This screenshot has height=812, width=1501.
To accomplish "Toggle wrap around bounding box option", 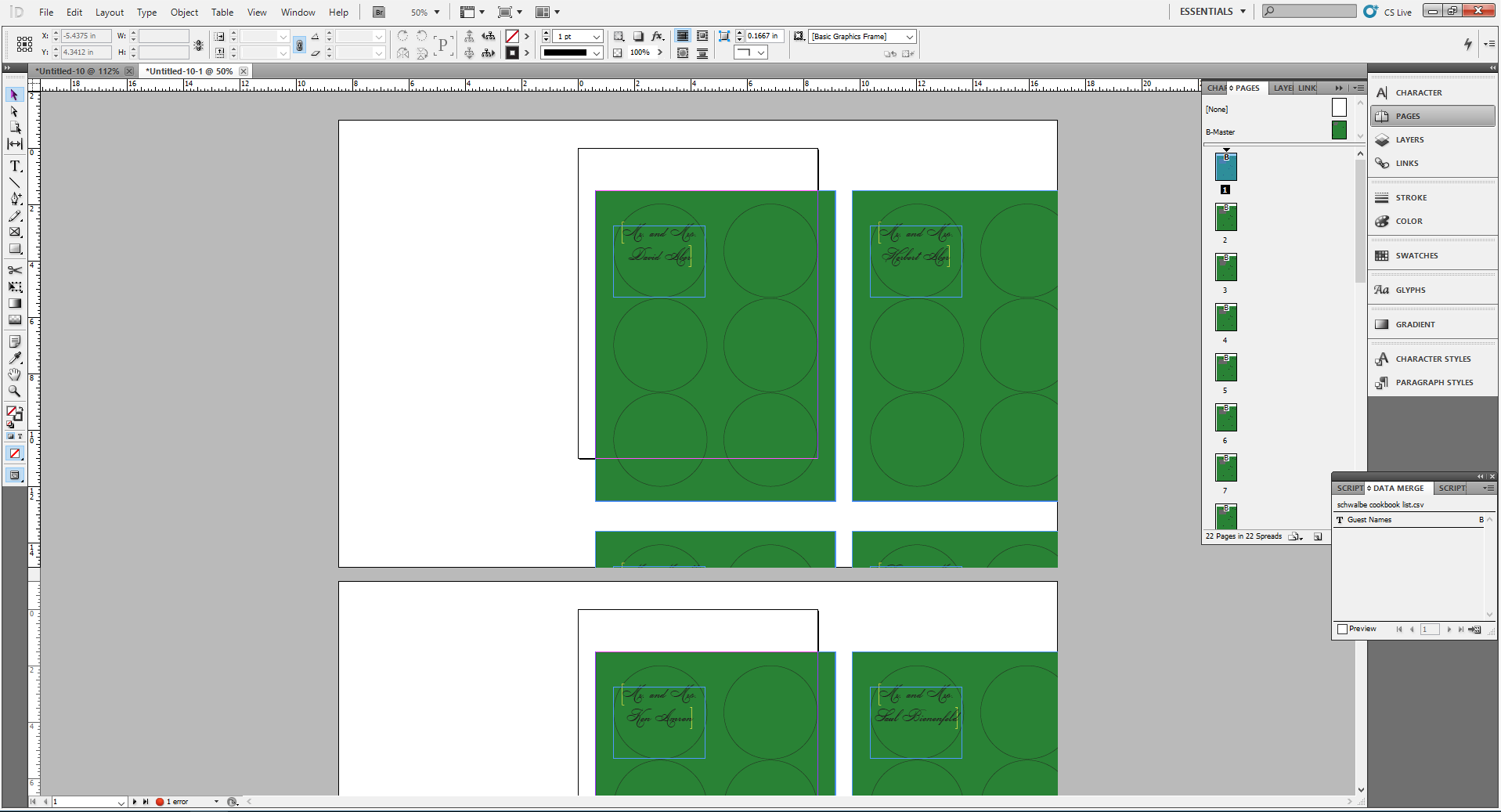I will click(702, 36).
